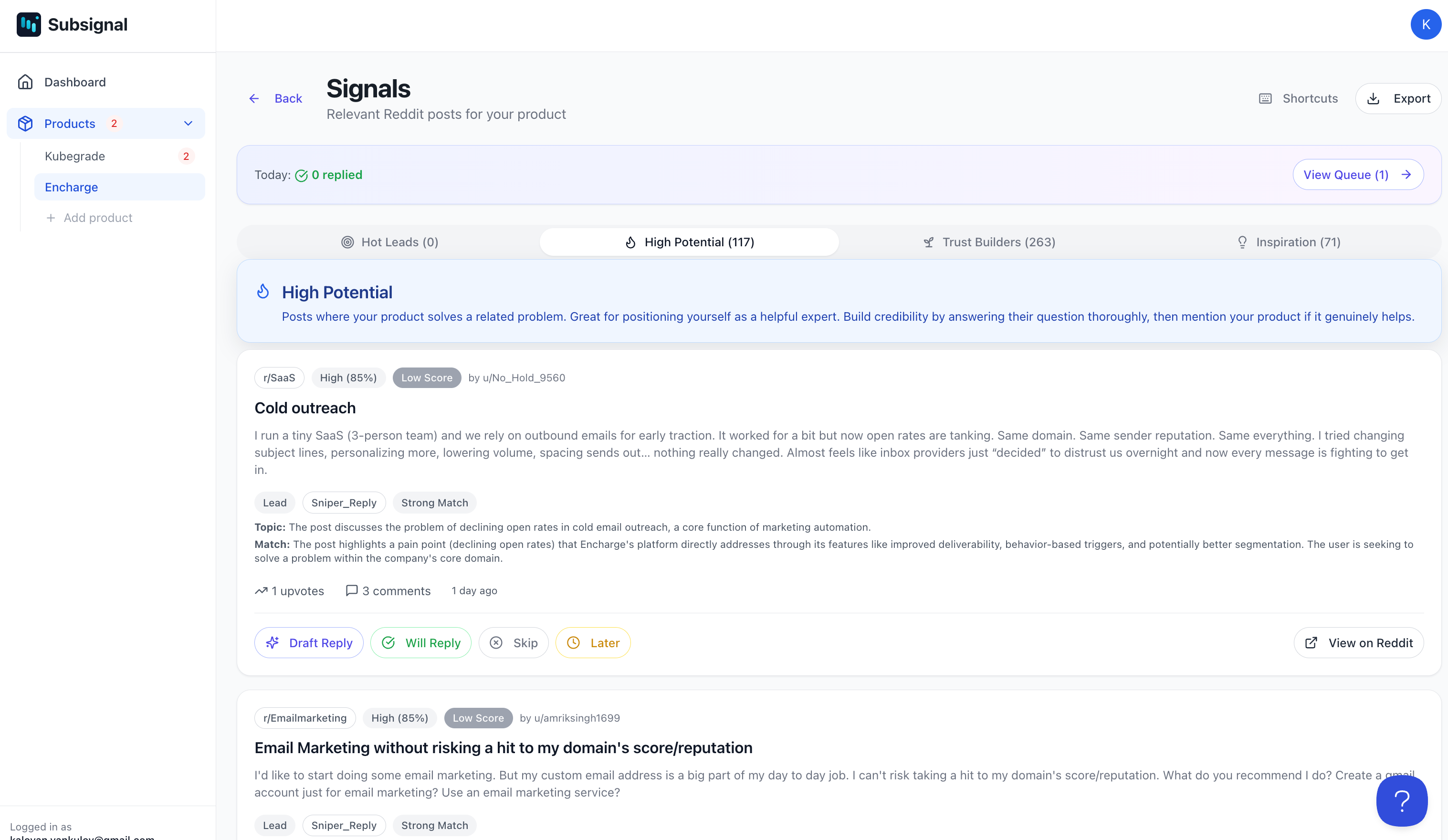This screenshot has width=1448, height=840.
Task: Switch to Inspiration (71) tab
Action: 1289,242
